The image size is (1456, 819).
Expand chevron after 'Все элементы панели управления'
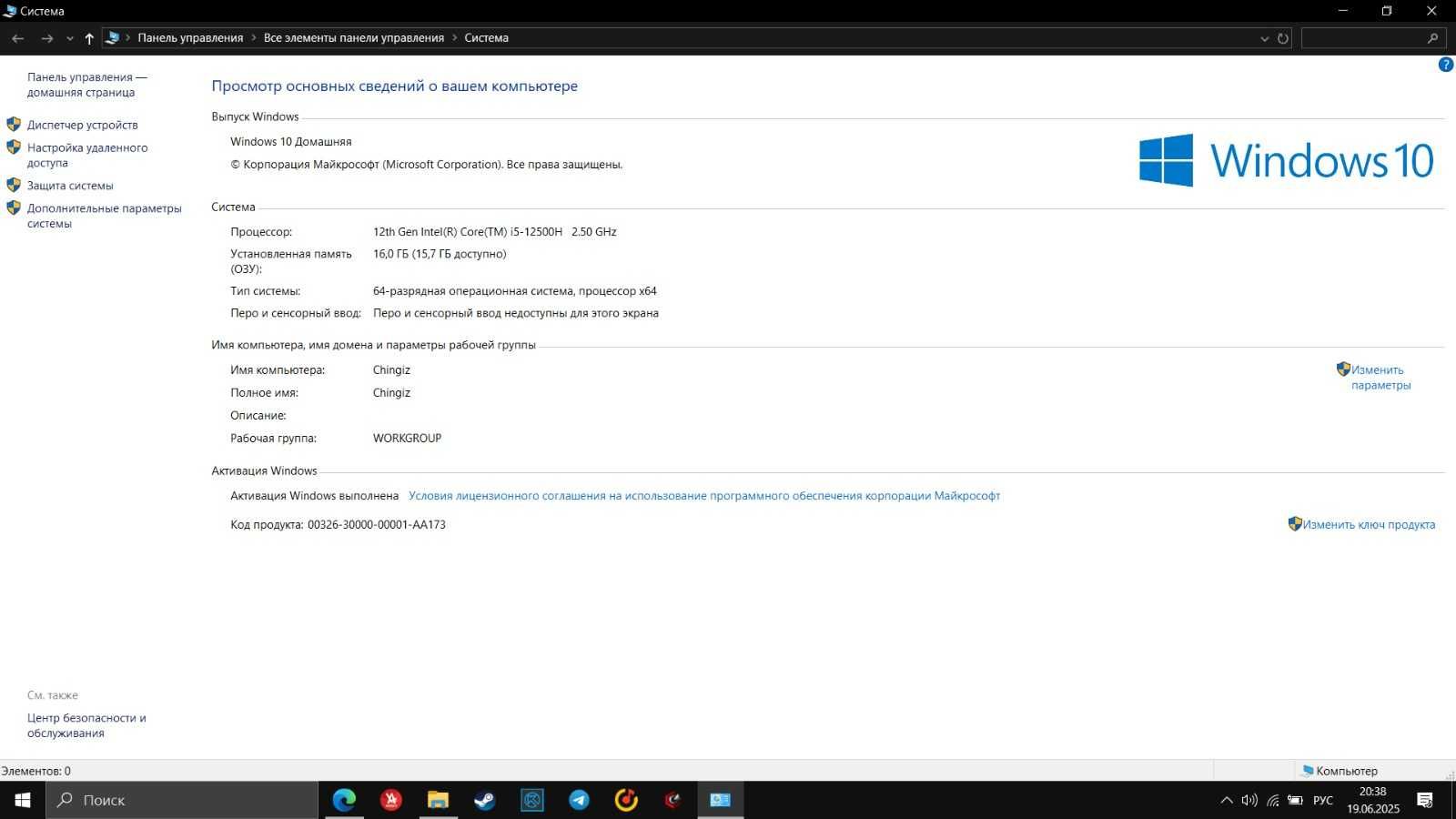(454, 38)
